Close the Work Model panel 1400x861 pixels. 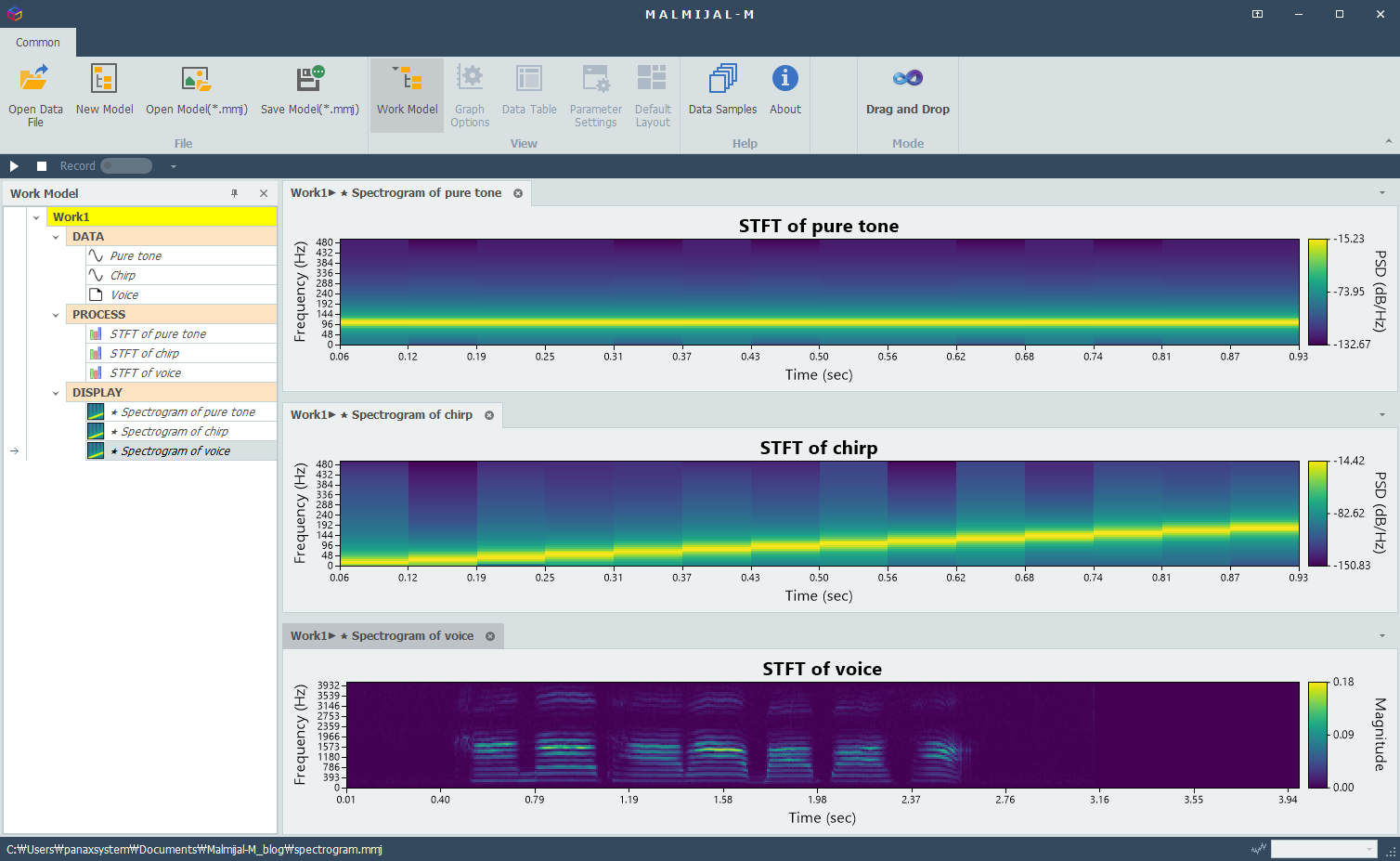(x=264, y=193)
